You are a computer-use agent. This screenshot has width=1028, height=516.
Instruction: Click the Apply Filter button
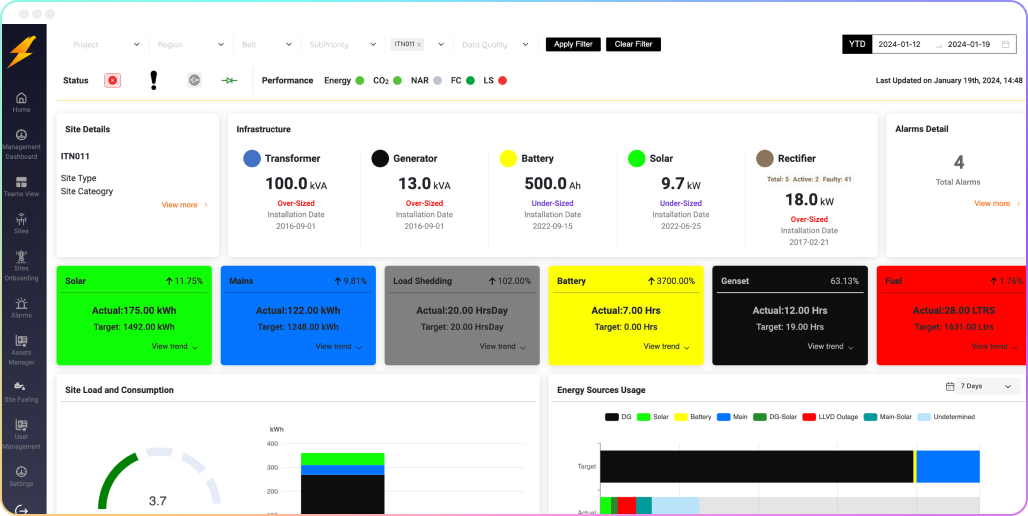coord(573,45)
